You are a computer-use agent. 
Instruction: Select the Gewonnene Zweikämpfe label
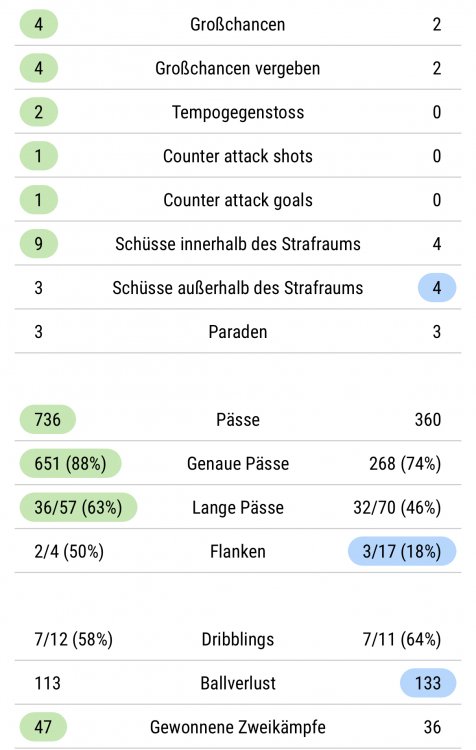pyautogui.click(x=238, y=727)
